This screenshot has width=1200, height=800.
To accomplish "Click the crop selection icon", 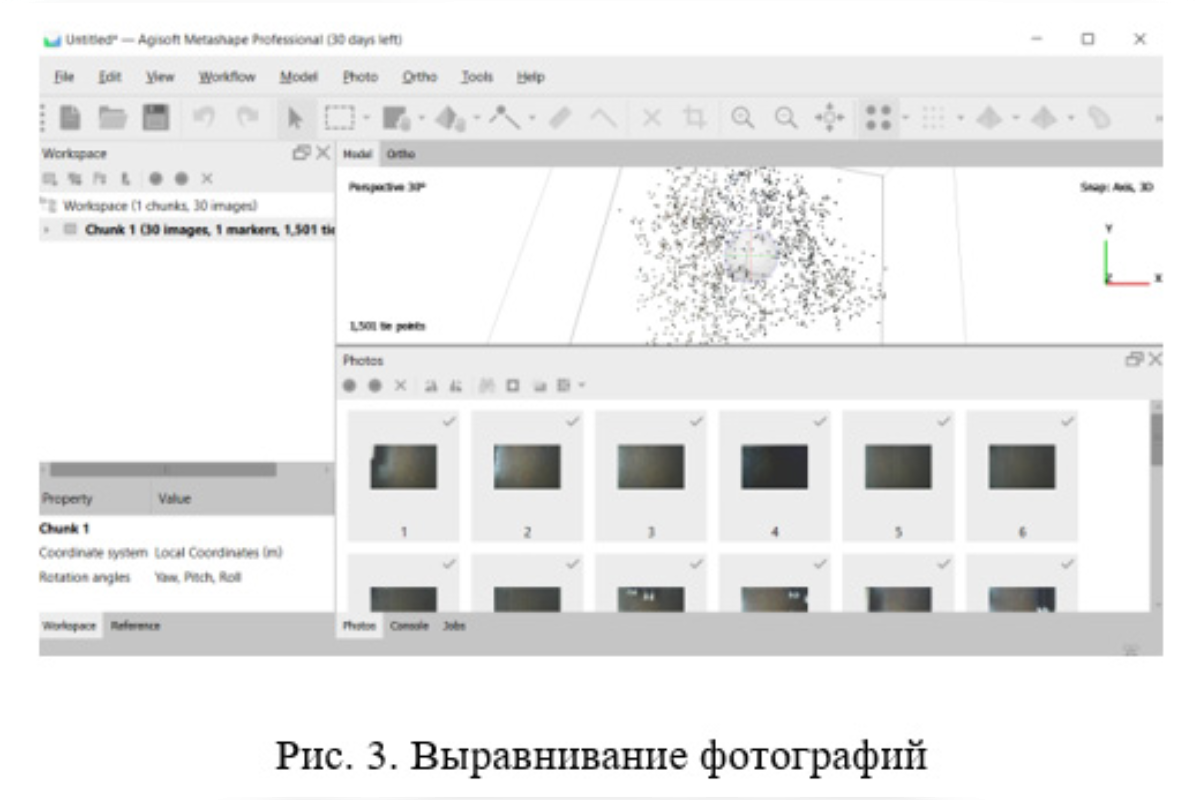I will 694,118.
